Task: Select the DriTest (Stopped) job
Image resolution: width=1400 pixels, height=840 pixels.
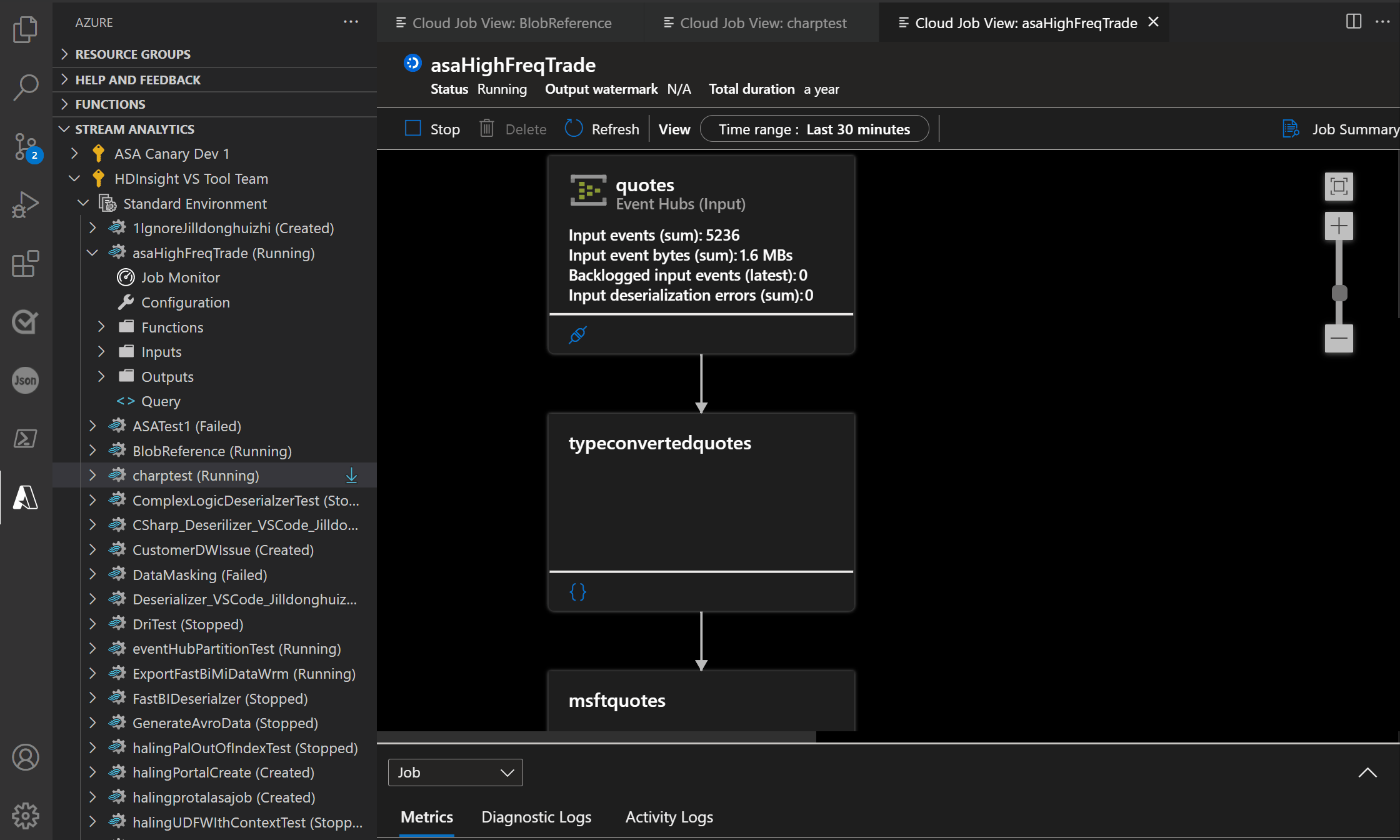Action: (x=187, y=624)
